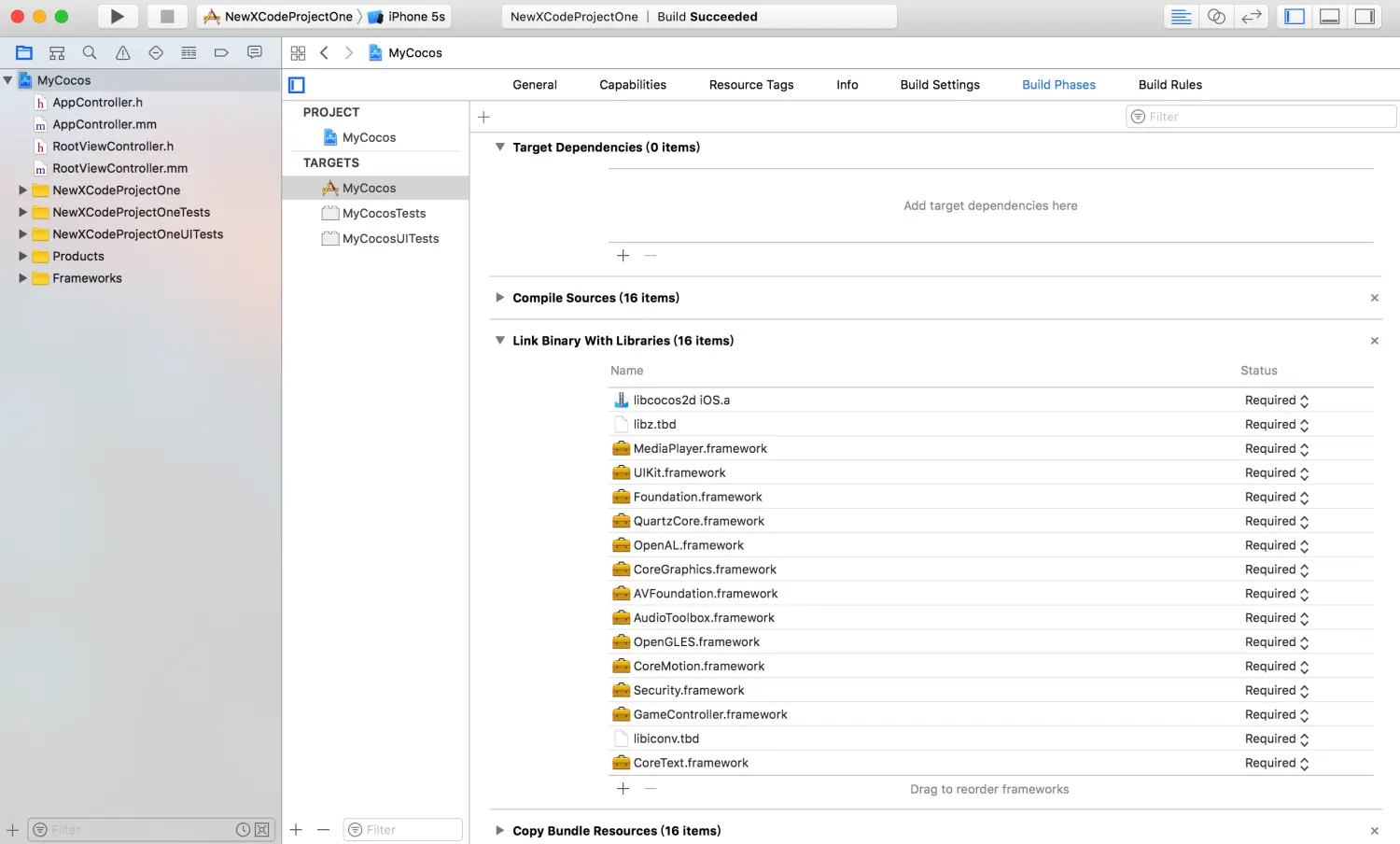Image resolution: width=1400 pixels, height=844 pixels.
Task: Change status dropdown for OpenGLES.framework
Action: [x=1277, y=642]
